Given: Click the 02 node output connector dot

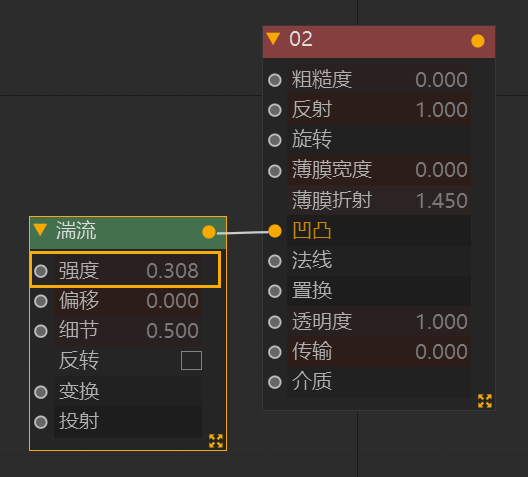Looking at the screenshot, I should pos(477,41).
